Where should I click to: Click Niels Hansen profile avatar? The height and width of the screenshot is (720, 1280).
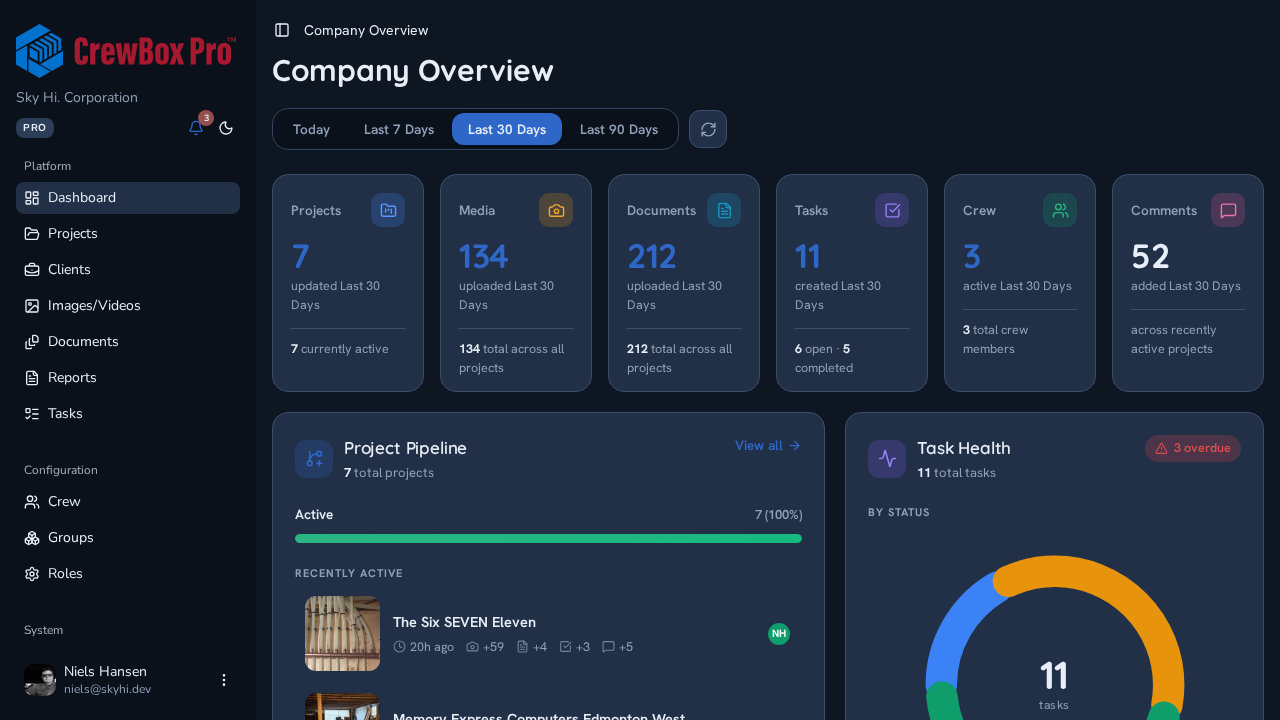[x=40, y=680]
